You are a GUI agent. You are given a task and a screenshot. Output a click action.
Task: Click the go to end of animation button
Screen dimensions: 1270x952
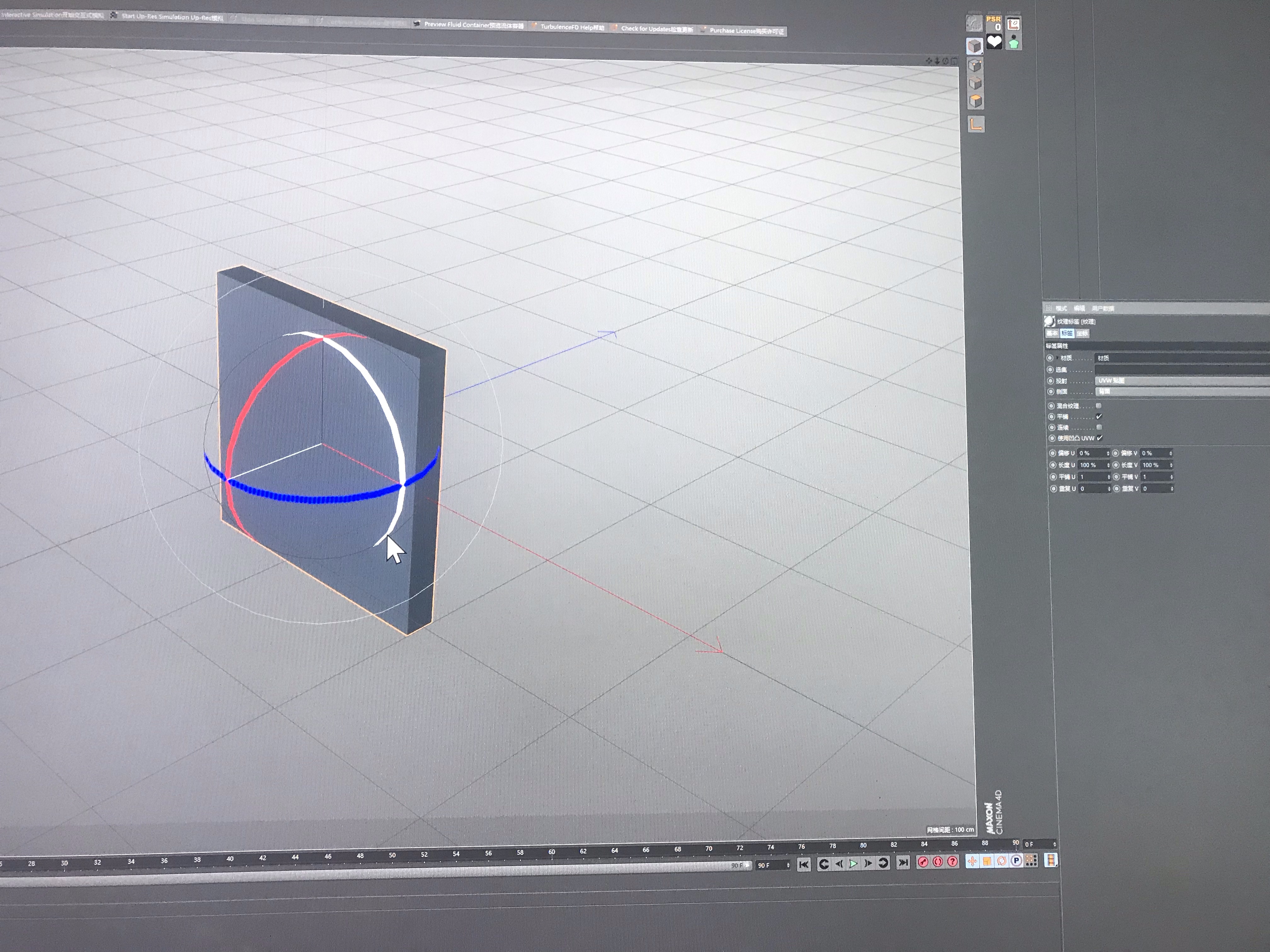pos(902,863)
